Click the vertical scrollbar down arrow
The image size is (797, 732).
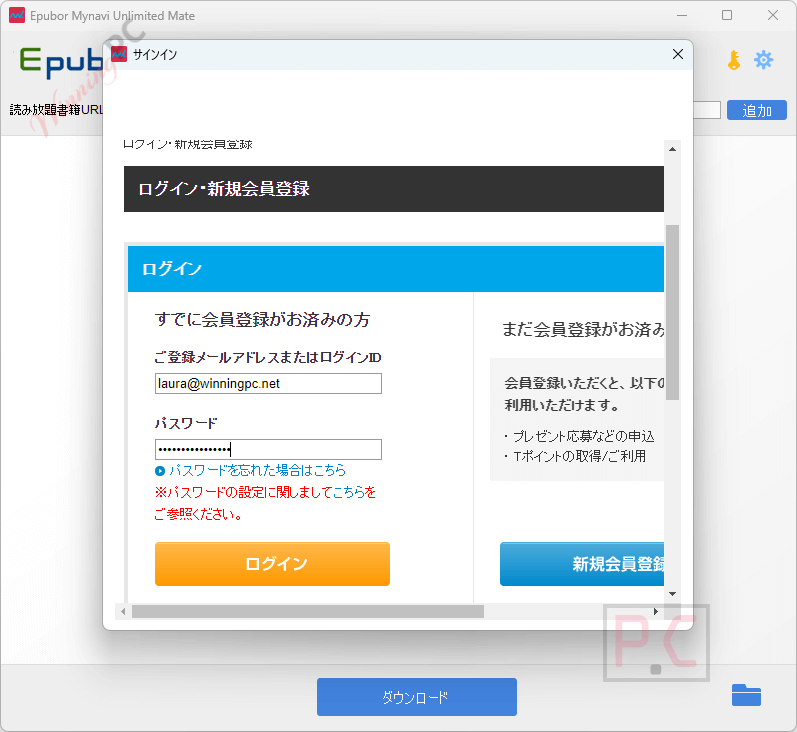pos(672,594)
